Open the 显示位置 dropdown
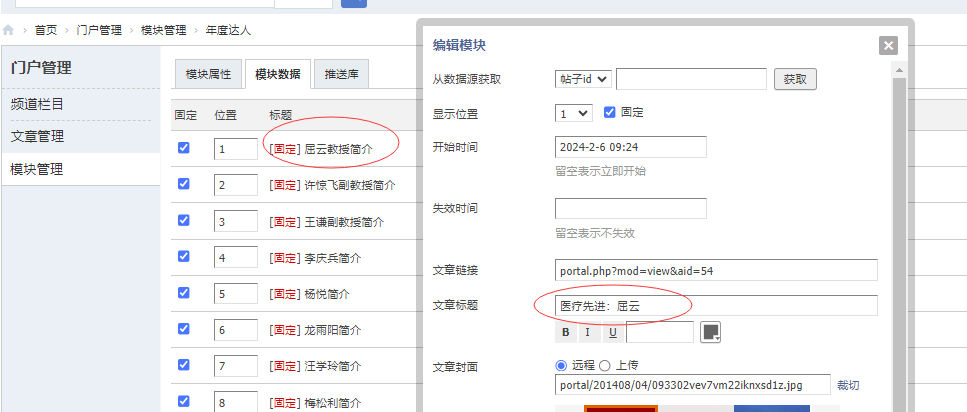 click(574, 113)
